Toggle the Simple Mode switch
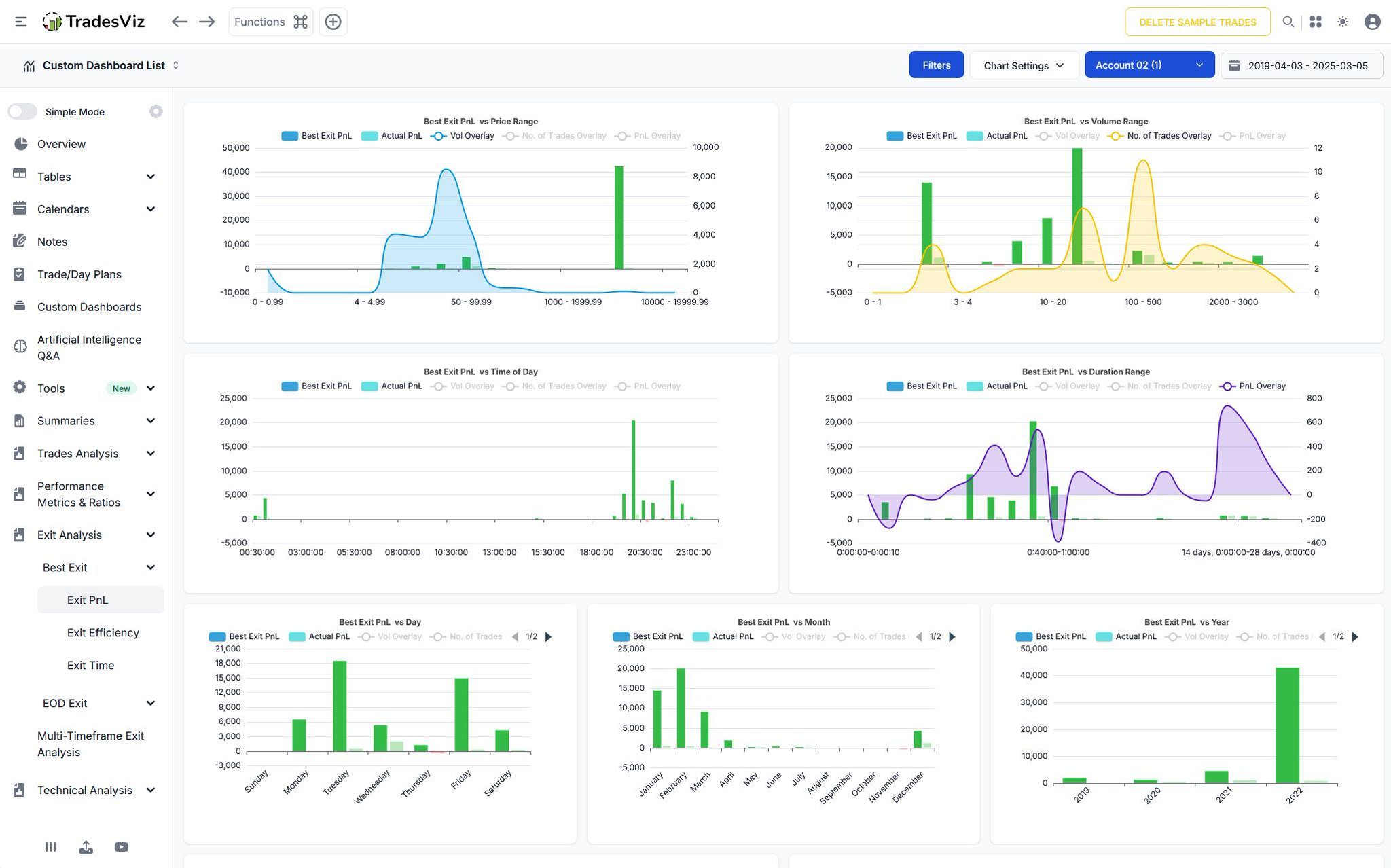Screen dimensions: 1391x868 pyautogui.click(x=22, y=111)
